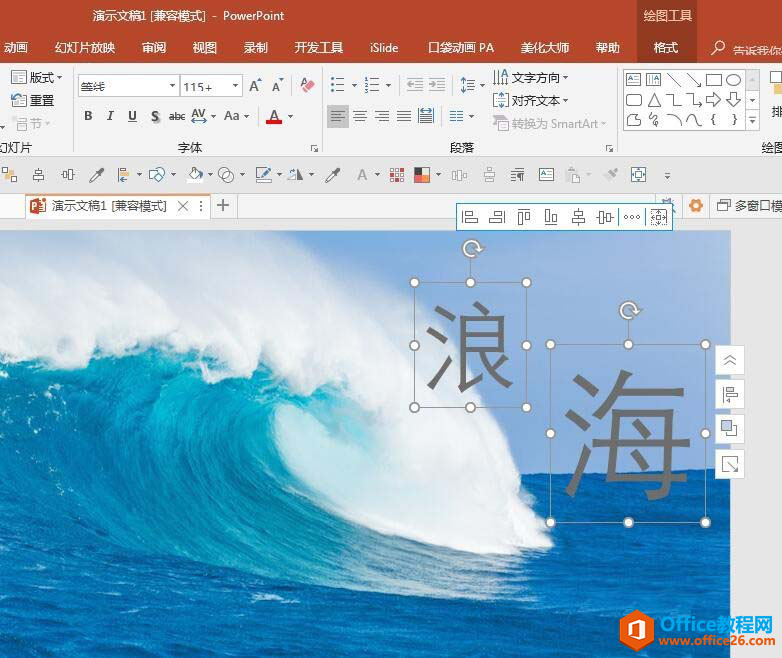Open the font color dropdown arrow

(291, 117)
